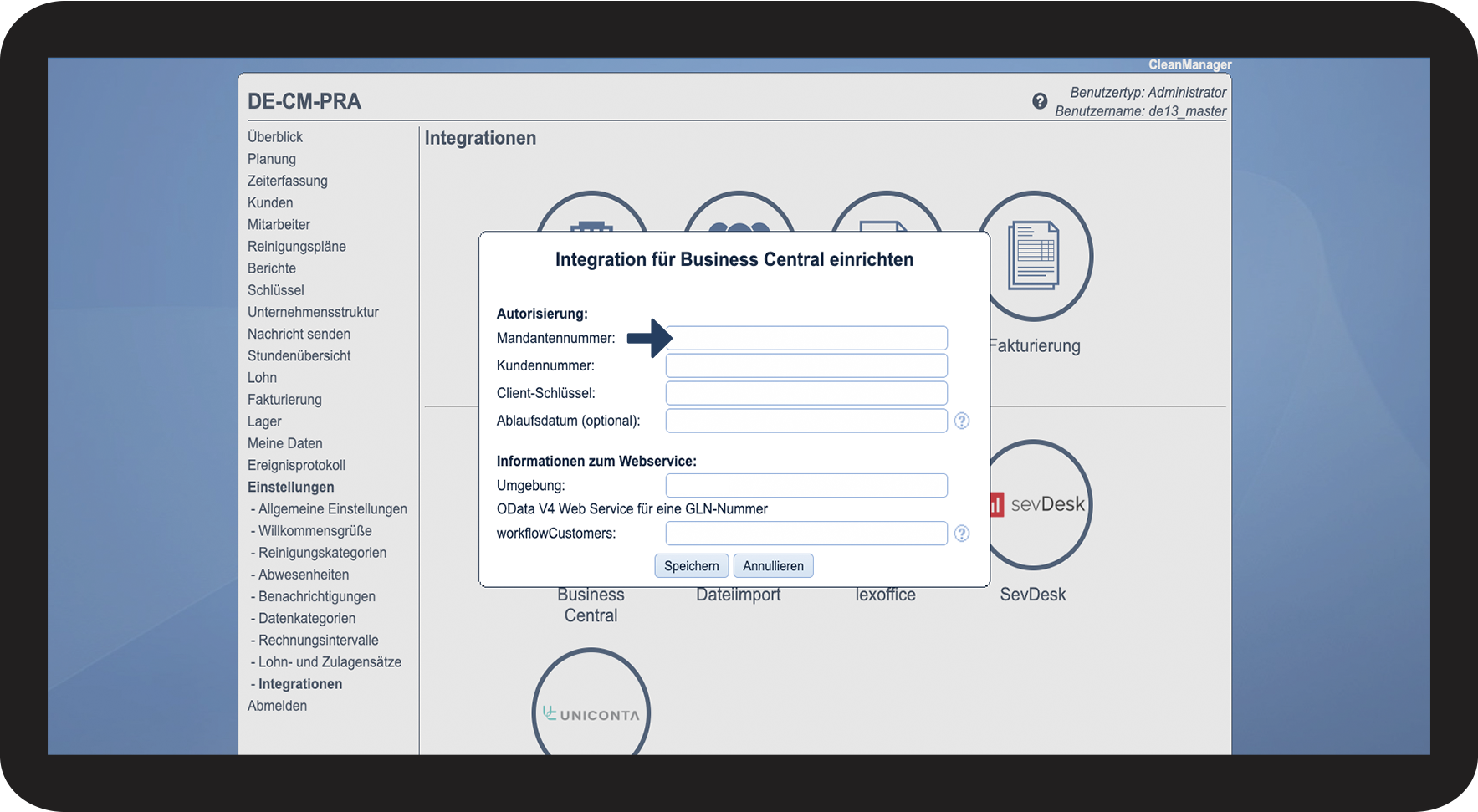The width and height of the screenshot is (1478, 812).
Task: Open Allgemeine Einstellungen submenu item
Action: (x=332, y=508)
